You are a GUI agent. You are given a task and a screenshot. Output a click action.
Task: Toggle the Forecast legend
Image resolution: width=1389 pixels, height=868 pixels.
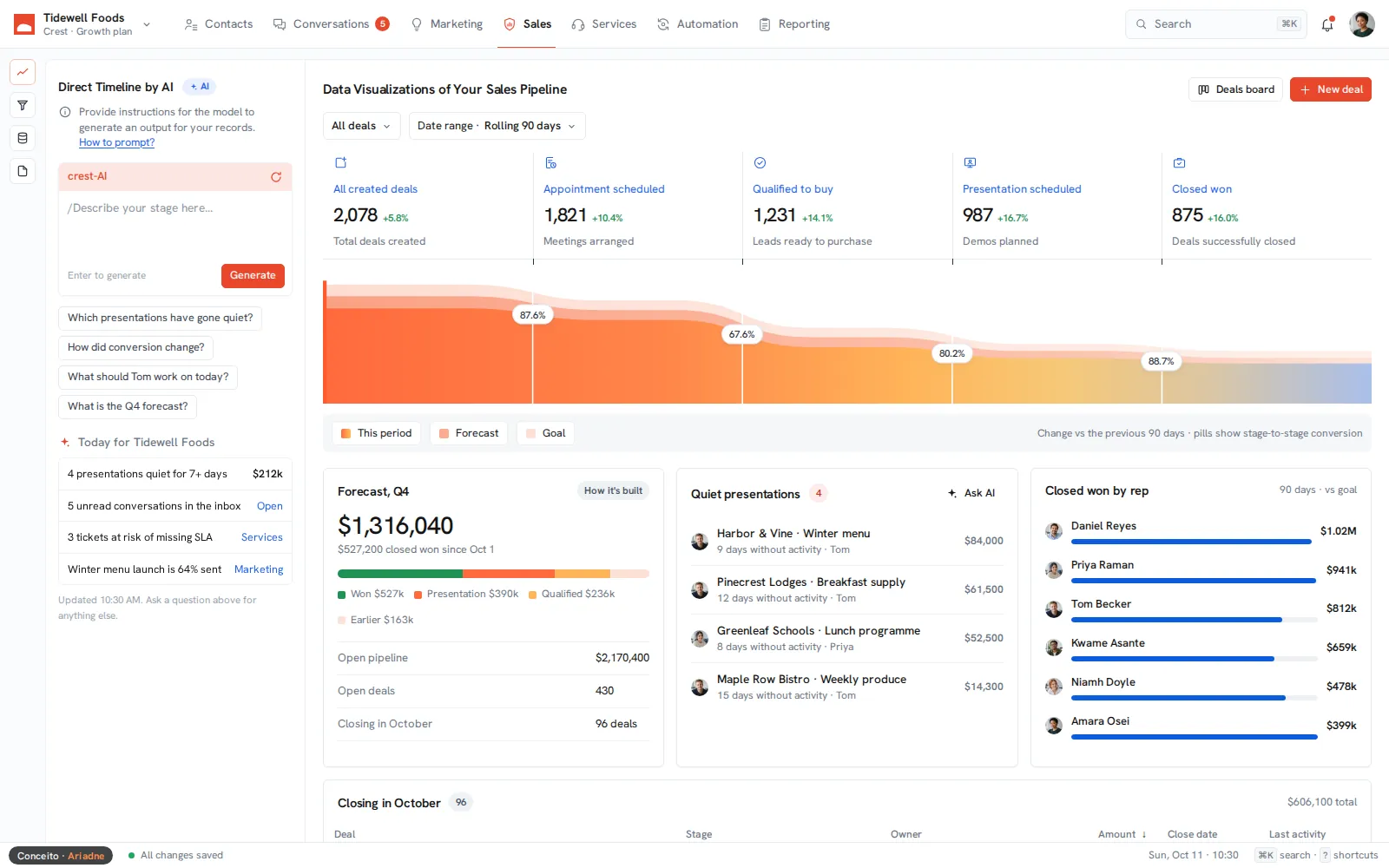[469, 433]
